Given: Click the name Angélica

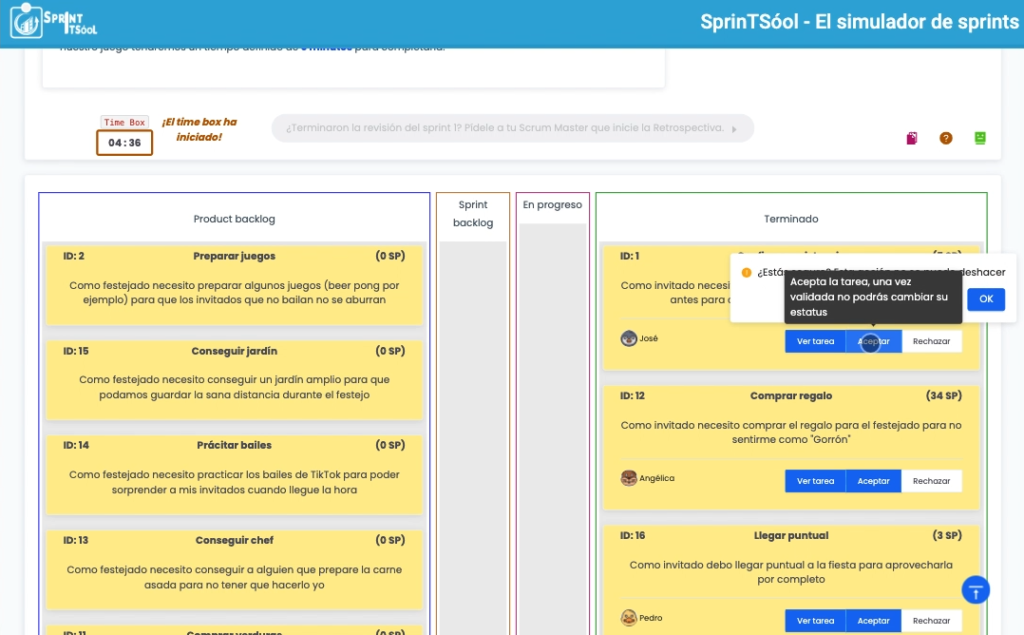Looking at the screenshot, I should point(657,478).
